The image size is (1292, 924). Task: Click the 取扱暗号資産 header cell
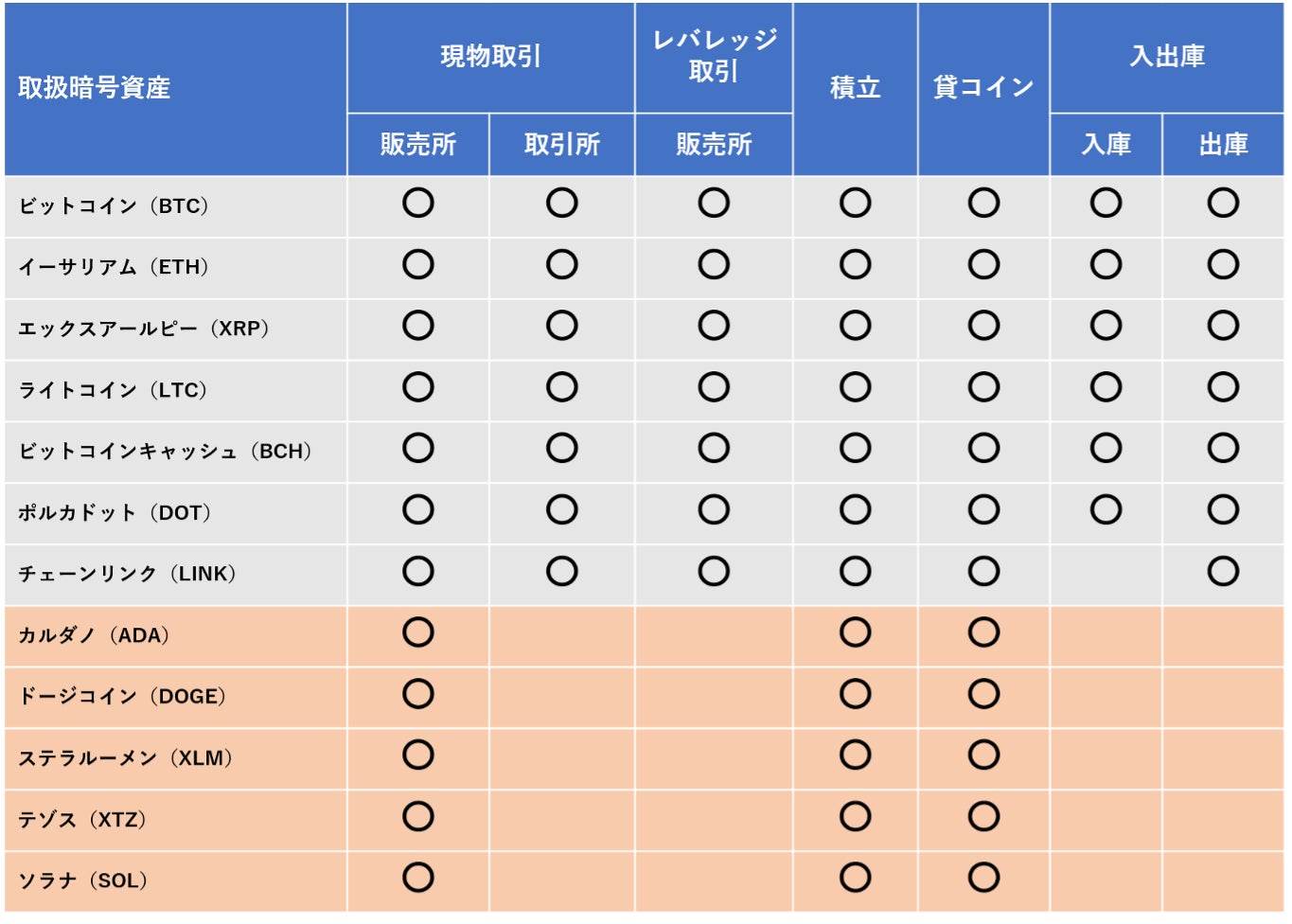point(95,88)
